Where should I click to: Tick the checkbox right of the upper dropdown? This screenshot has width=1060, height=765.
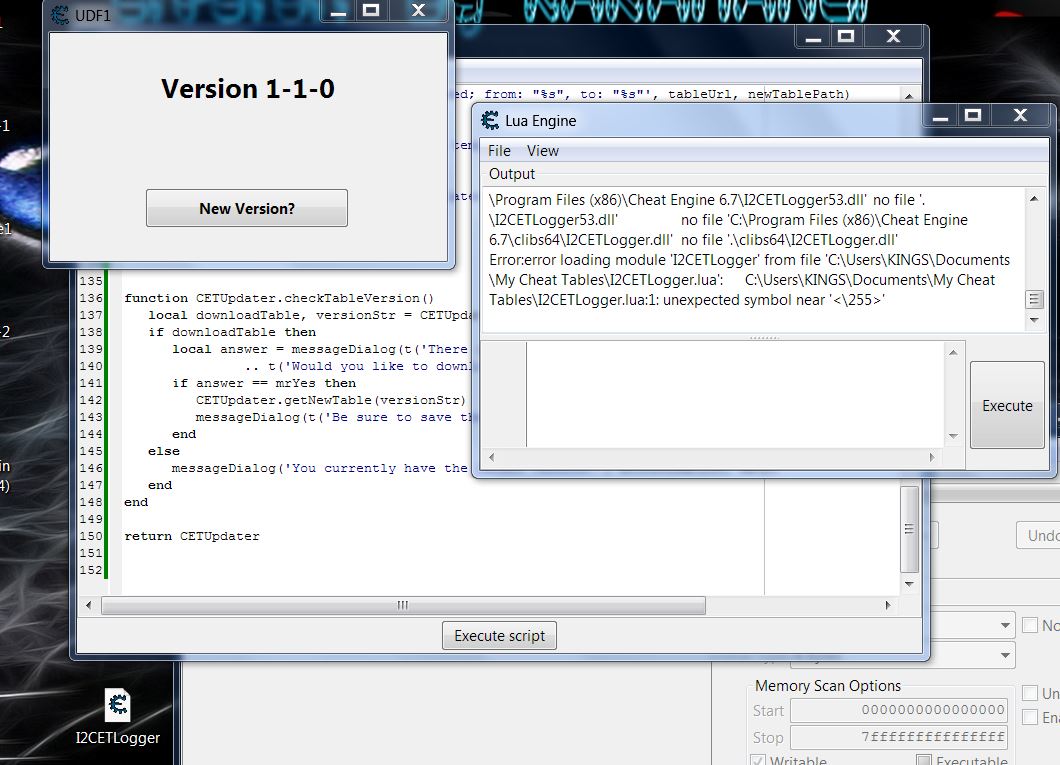point(1030,626)
